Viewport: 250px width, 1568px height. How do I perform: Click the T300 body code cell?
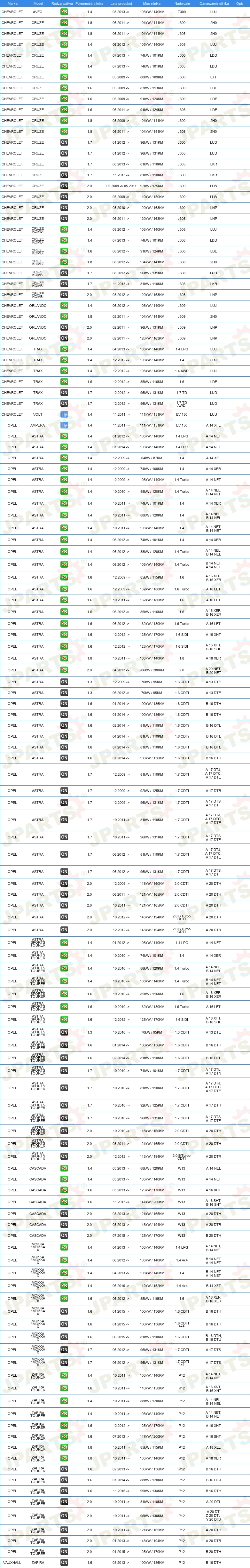(x=182, y=12)
